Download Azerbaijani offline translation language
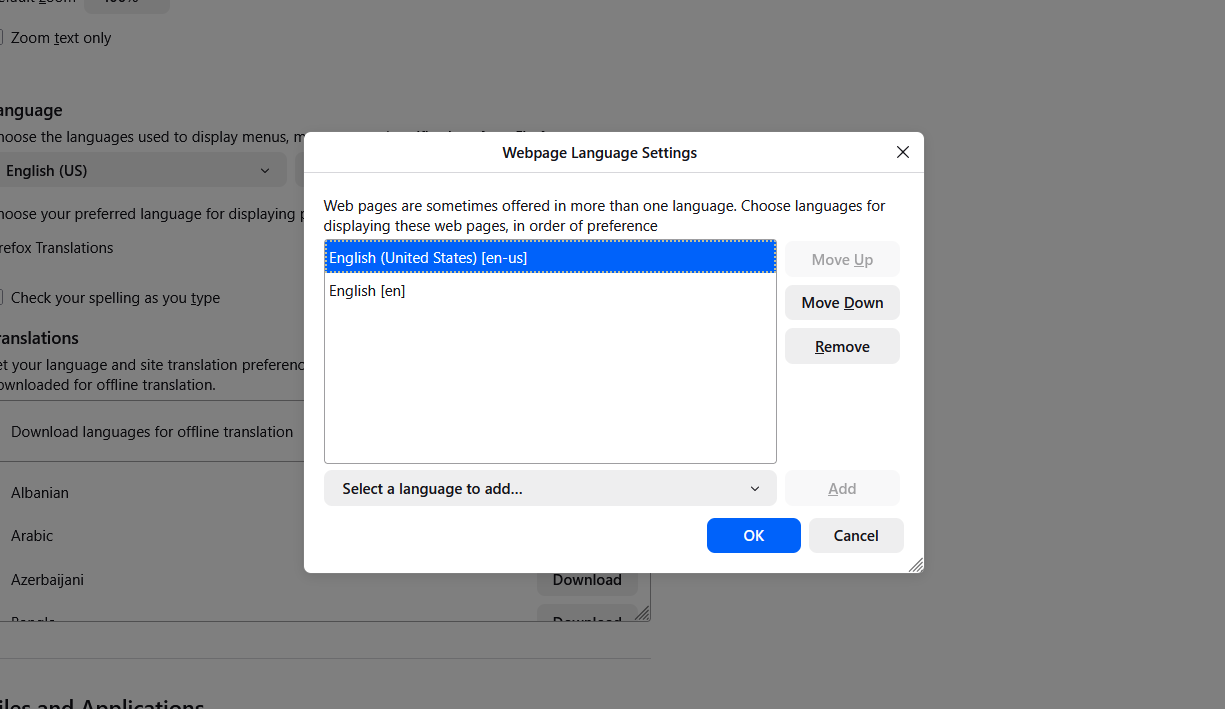This screenshot has width=1225, height=709. [x=587, y=580]
